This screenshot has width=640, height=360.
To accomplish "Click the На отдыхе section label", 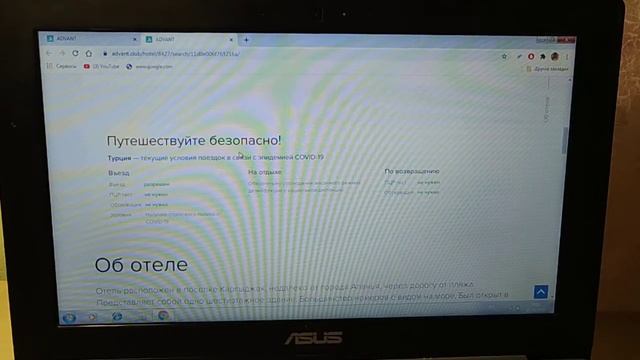I will pyautogui.click(x=265, y=172).
